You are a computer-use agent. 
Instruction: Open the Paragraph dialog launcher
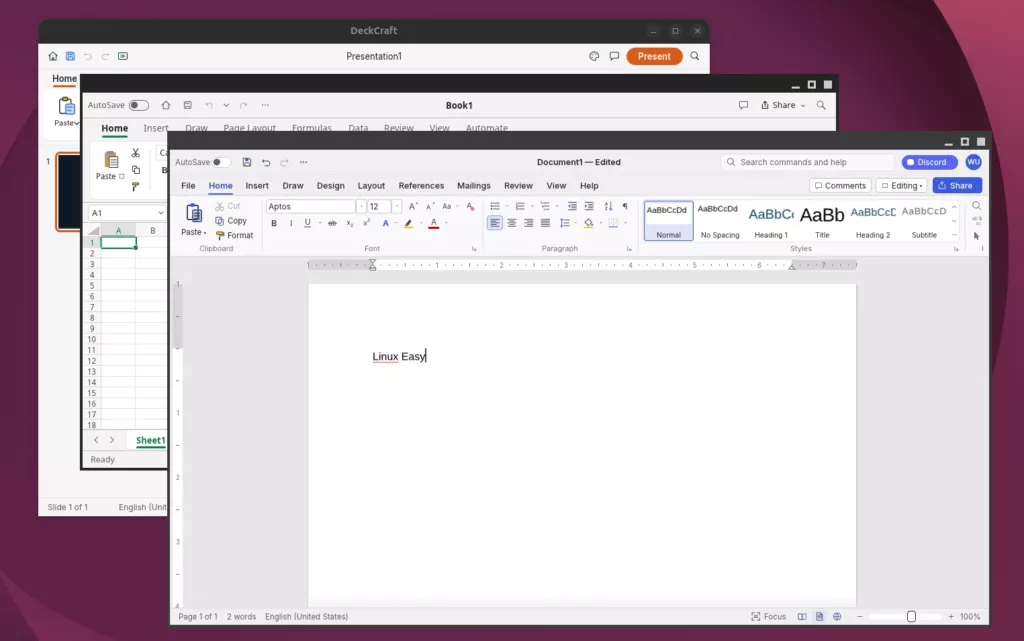(x=629, y=249)
